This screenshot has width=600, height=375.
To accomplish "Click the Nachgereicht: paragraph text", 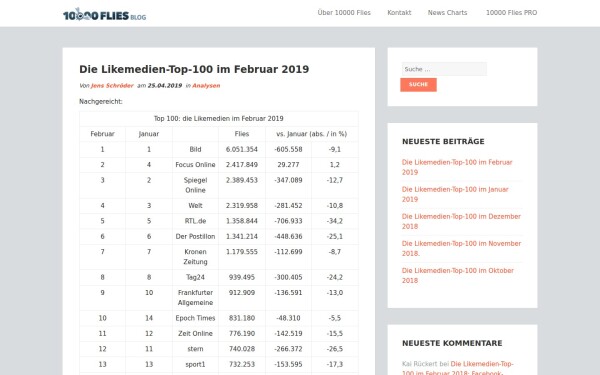I will coord(101,102).
